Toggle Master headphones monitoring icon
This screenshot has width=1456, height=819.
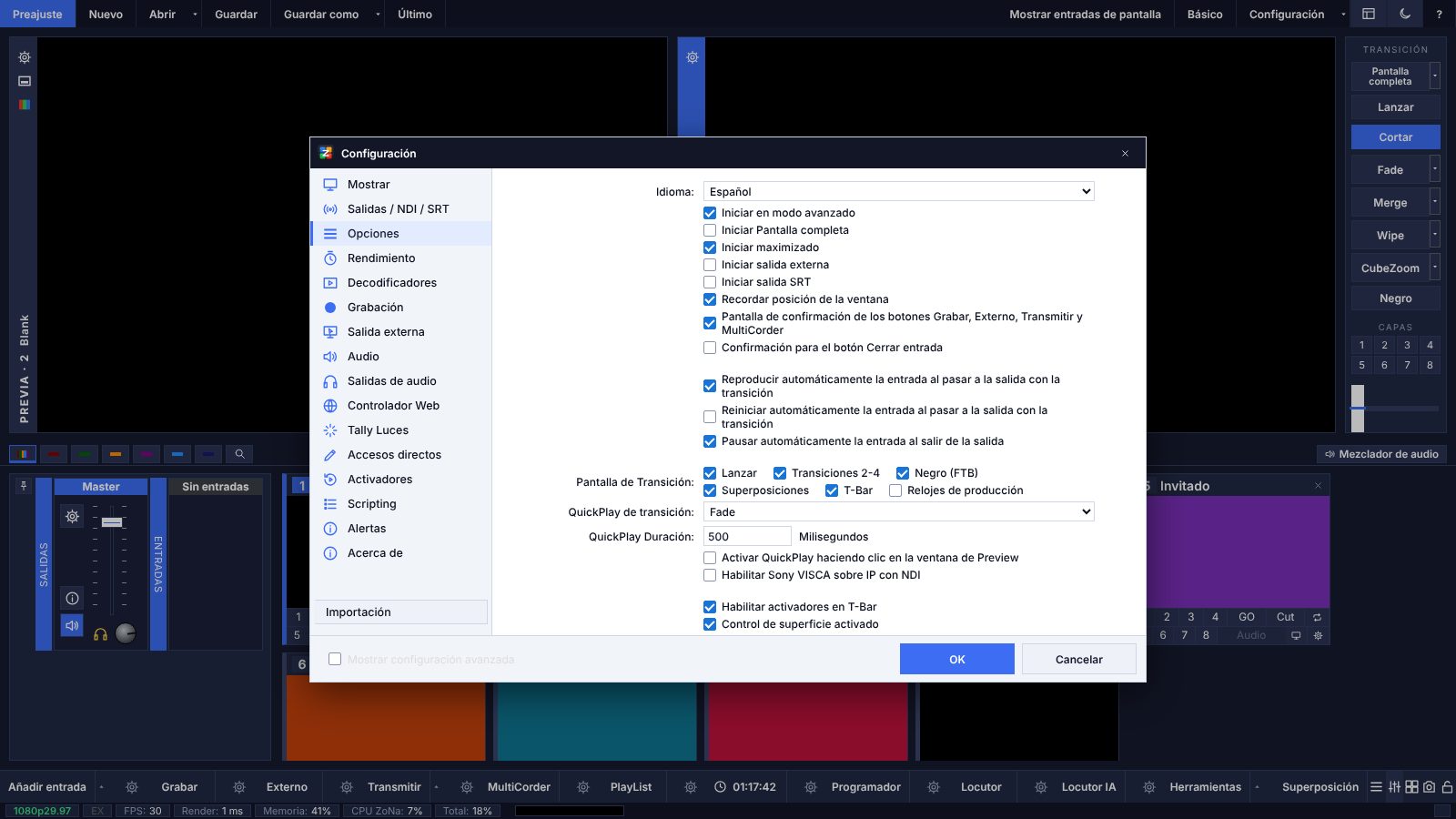pyautogui.click(x=100, y=634)
